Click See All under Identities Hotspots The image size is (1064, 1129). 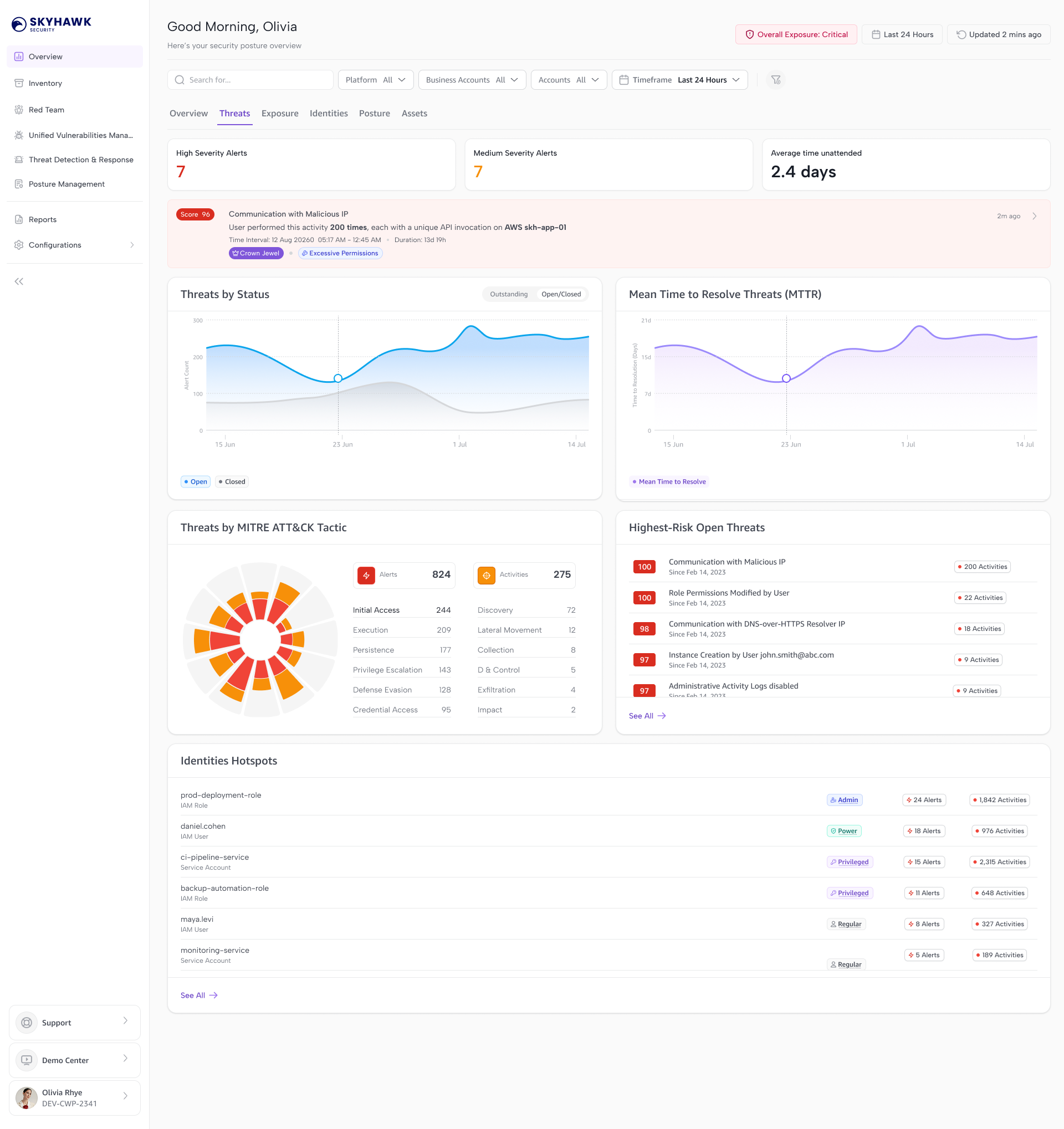[x=199, y=995]
